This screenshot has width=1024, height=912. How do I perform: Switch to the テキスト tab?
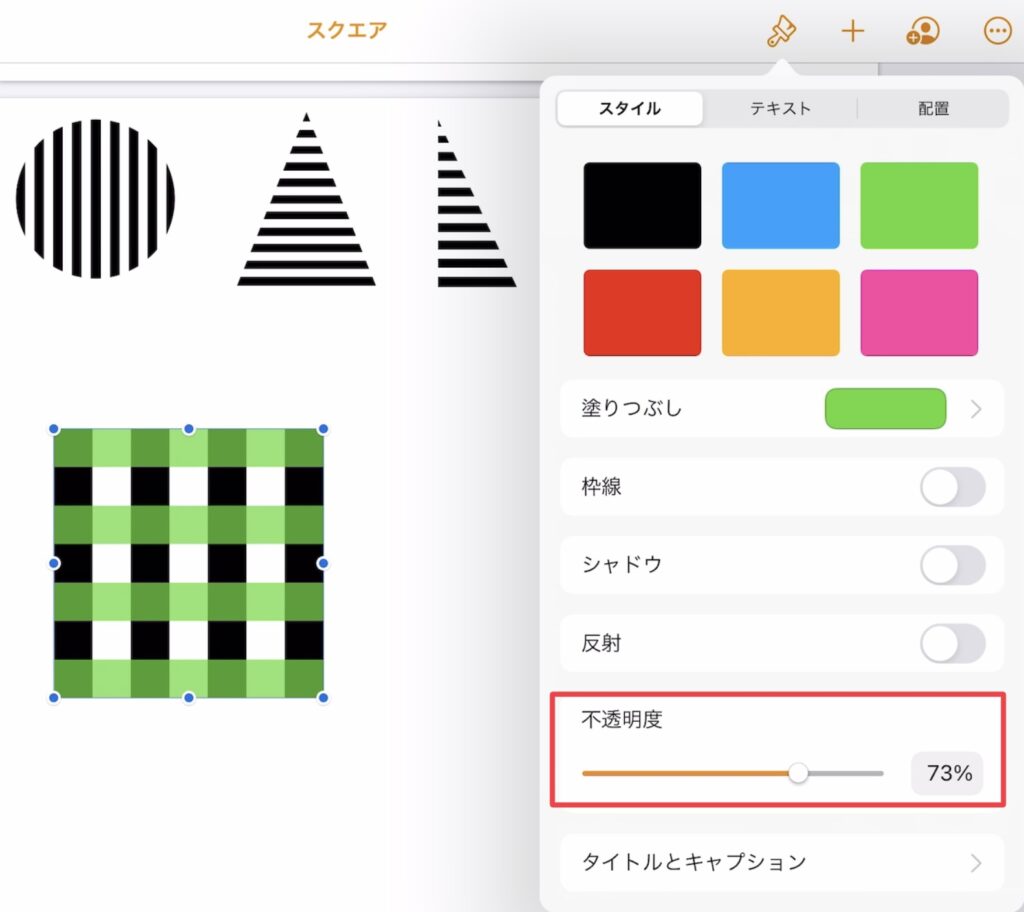pos(780,108)
